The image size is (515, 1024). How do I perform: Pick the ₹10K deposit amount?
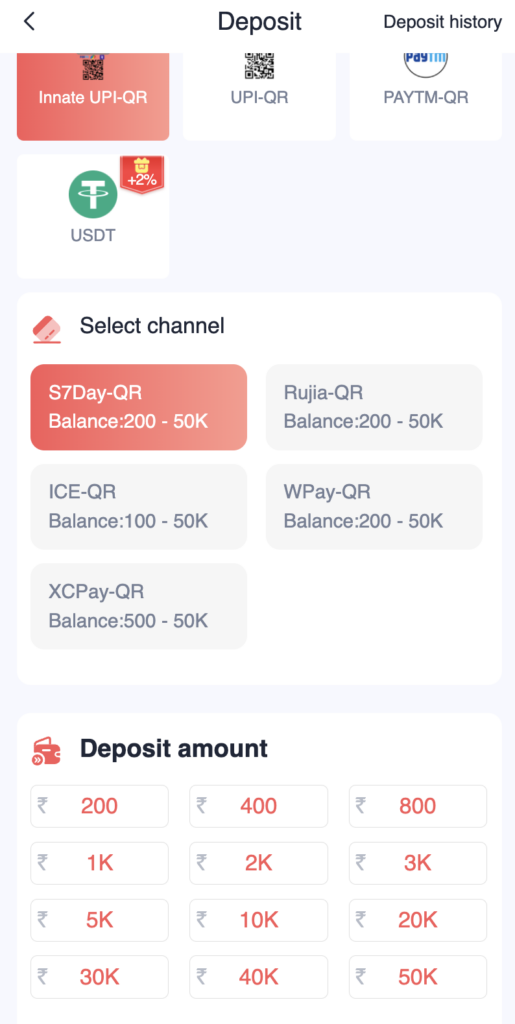coord(258,920)
